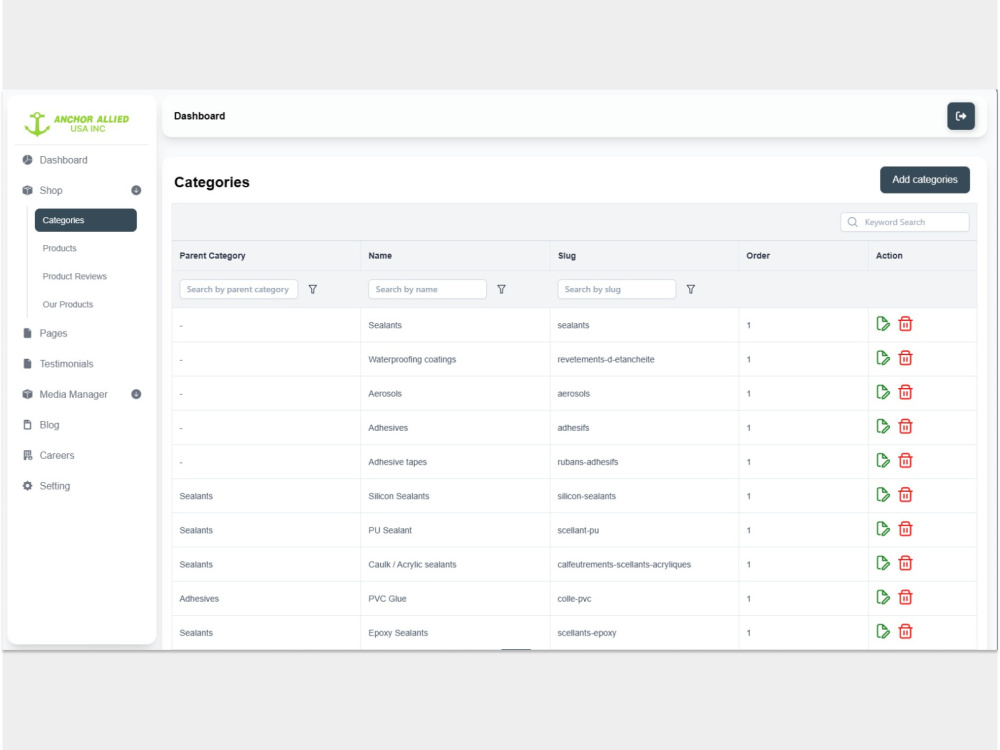Focus the Search by parent category field
The height and width of the screenshot is (750, 1000).
pos(239,290)
